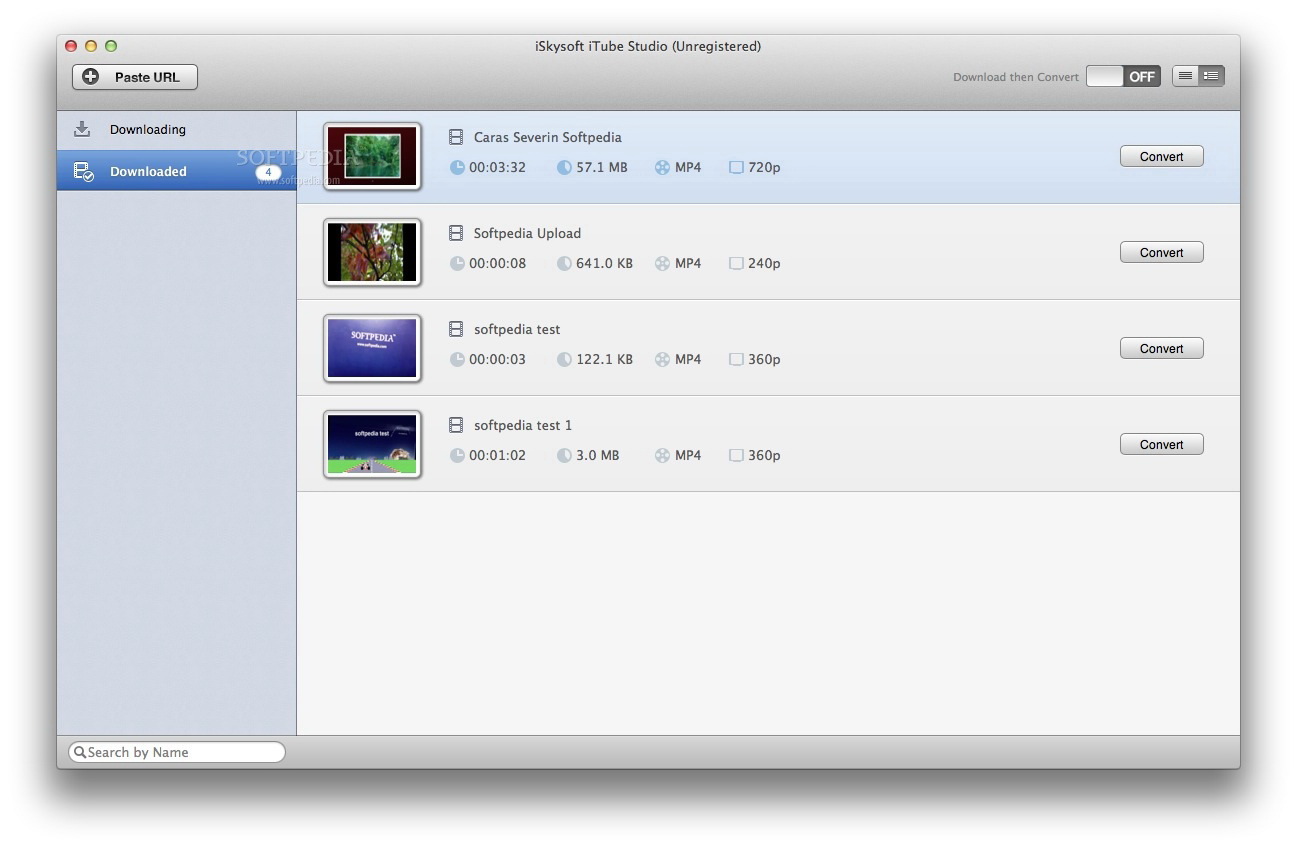
Task: Convert softpedia test video
Action: (1161, 349)
